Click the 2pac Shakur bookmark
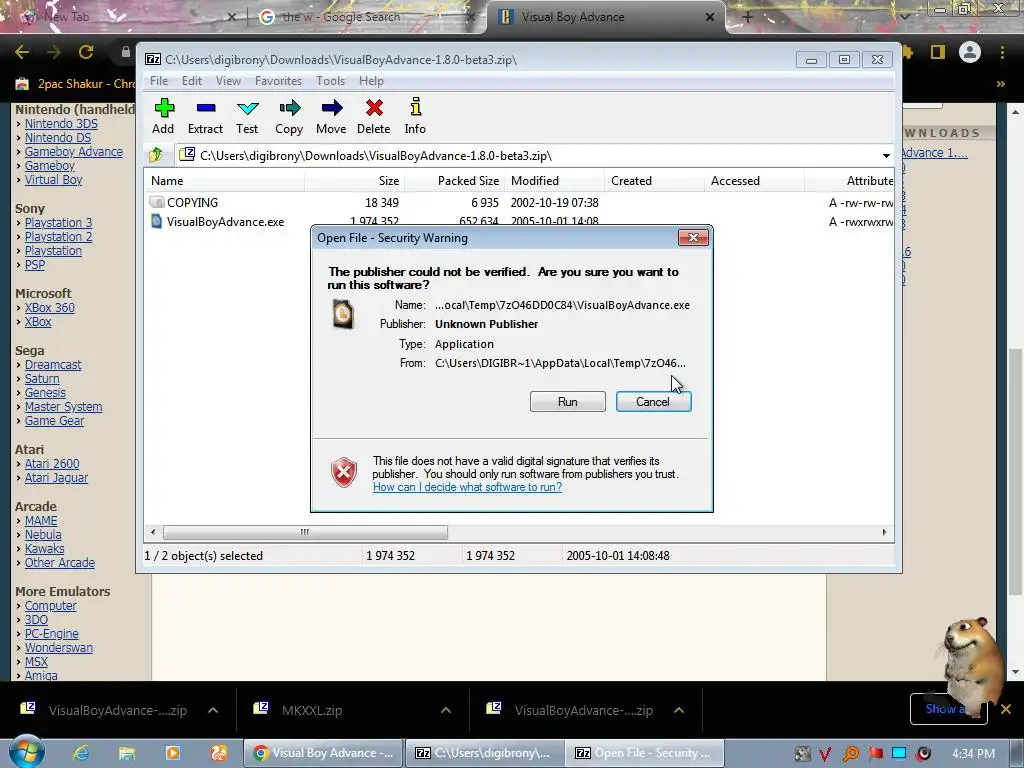The height and width of the screenshot is (768, 1024). (75, 84)
